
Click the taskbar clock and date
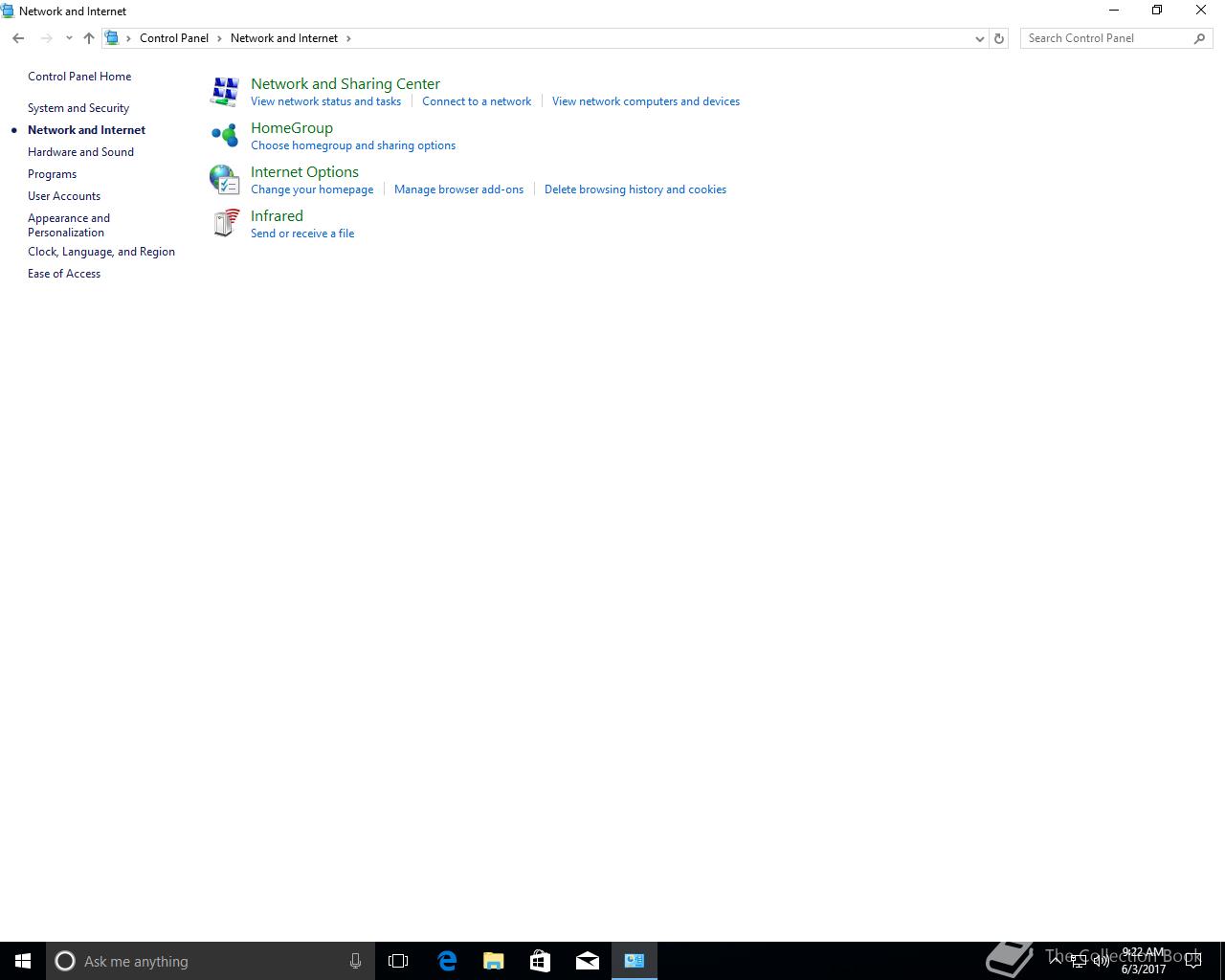click(x=1144, y=961)
